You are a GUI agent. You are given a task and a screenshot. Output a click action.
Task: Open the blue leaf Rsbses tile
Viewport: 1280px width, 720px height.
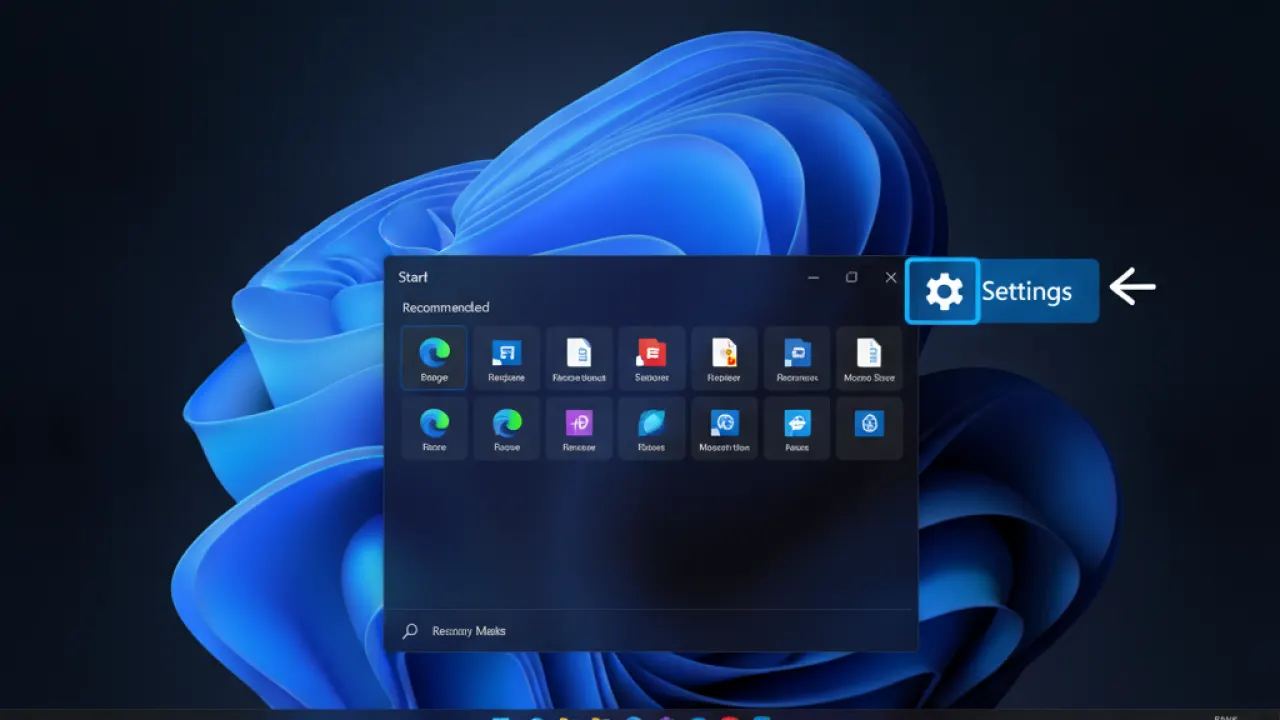[651, 428]
